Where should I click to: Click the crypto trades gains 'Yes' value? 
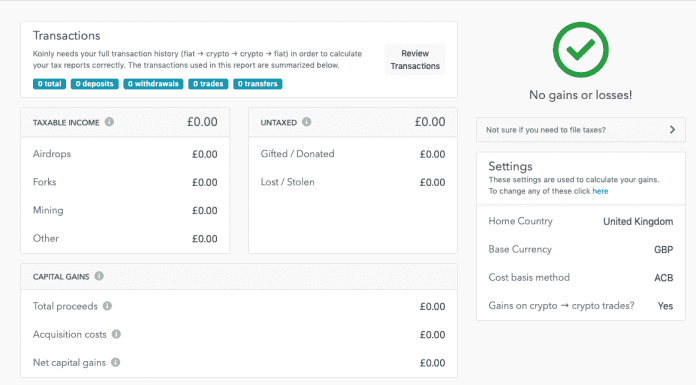(x=665, y=306)
